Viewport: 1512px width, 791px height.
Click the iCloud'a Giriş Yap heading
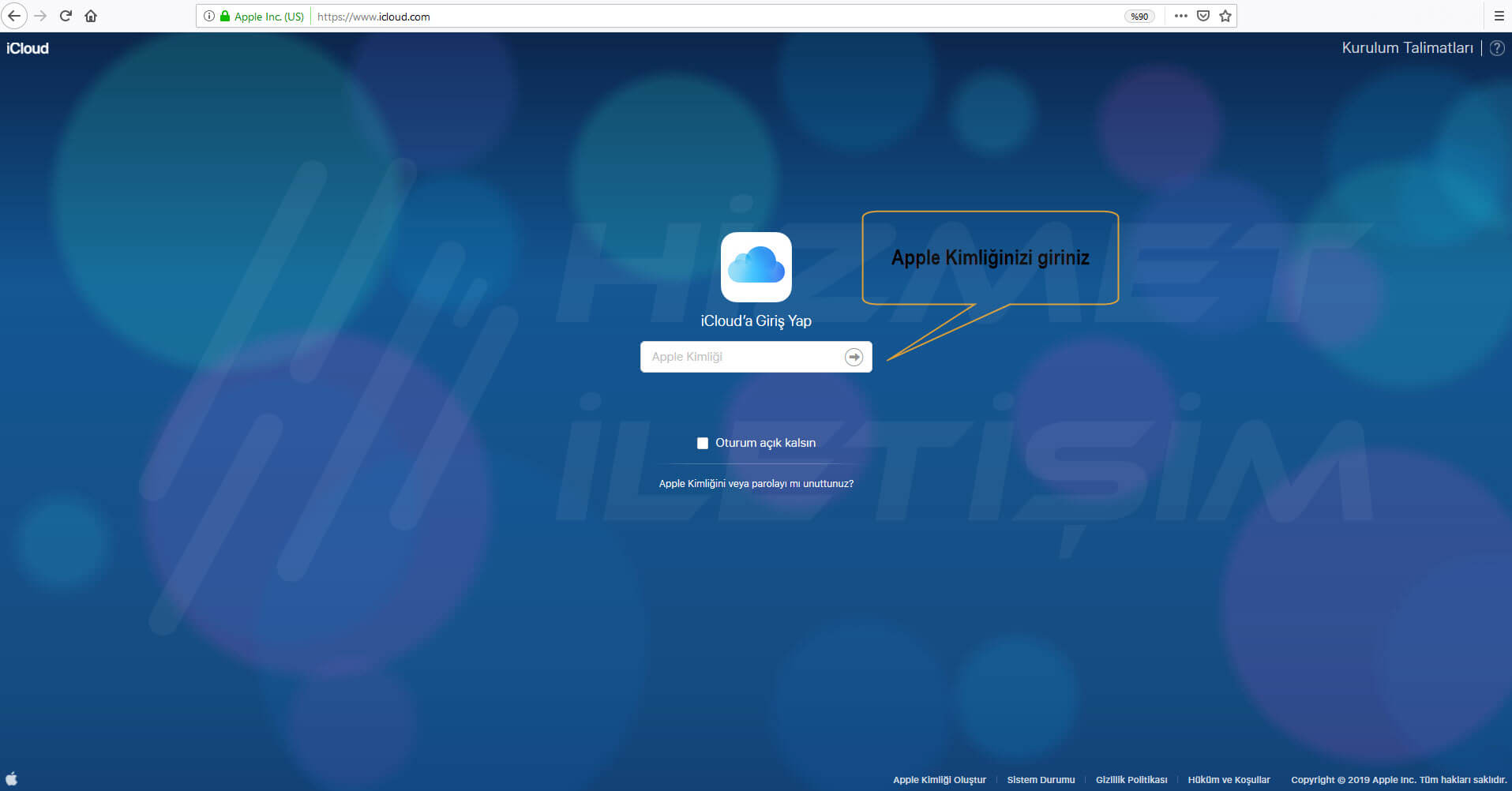click(x=756, y=321)
